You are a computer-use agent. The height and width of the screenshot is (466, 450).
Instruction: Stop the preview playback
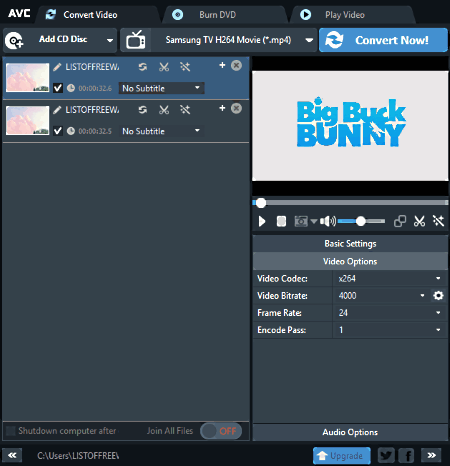pos(281,221)
